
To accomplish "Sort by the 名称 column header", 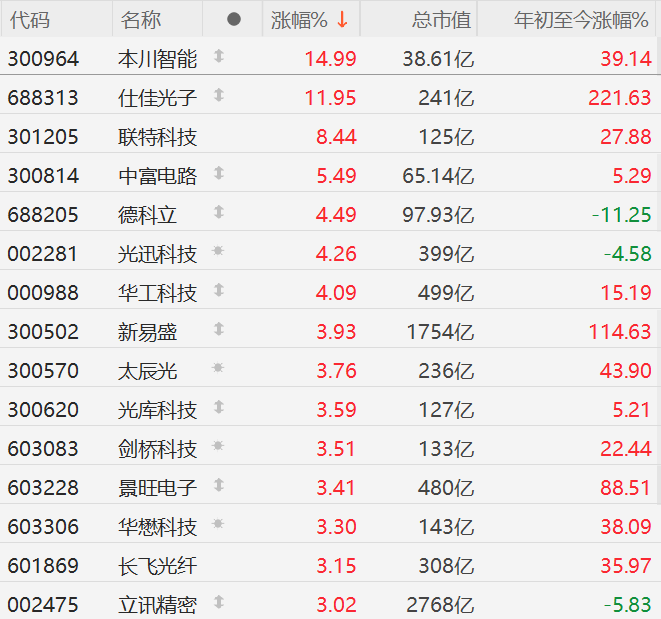I will [141, 20].
